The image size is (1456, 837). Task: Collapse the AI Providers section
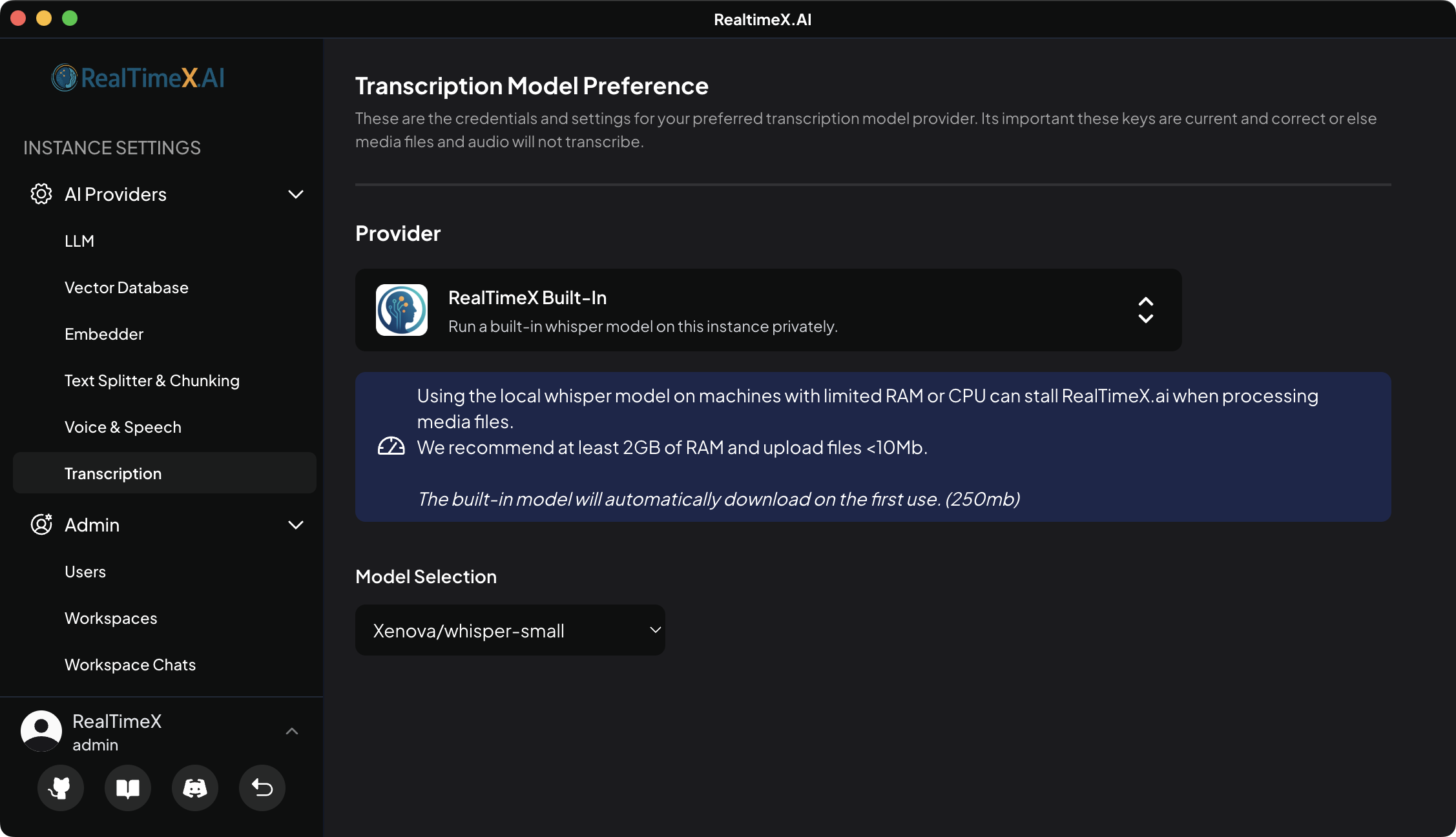[x=296, y=194]
